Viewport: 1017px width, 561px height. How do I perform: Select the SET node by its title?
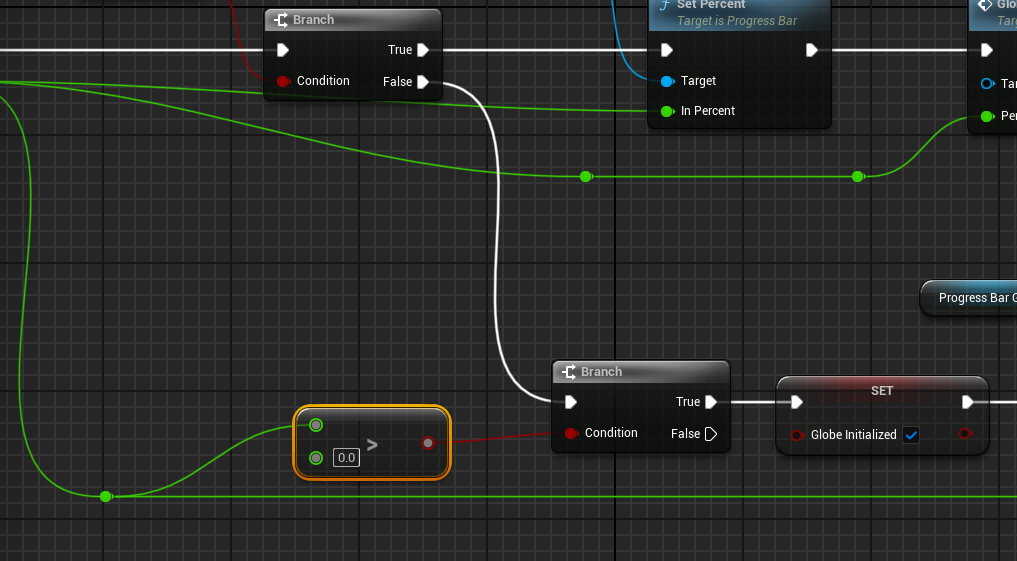tap(881, 390)
